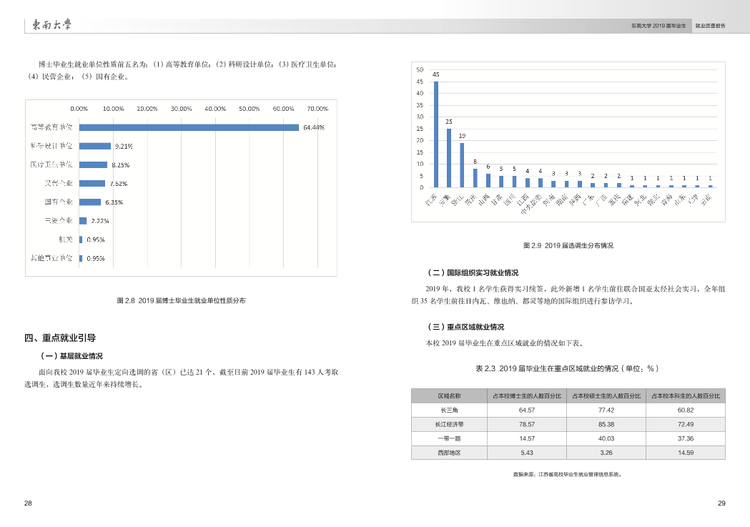Click the 就业质量报告 header label
The height and width of the screenshot is (527, 750).
point(710,25)
